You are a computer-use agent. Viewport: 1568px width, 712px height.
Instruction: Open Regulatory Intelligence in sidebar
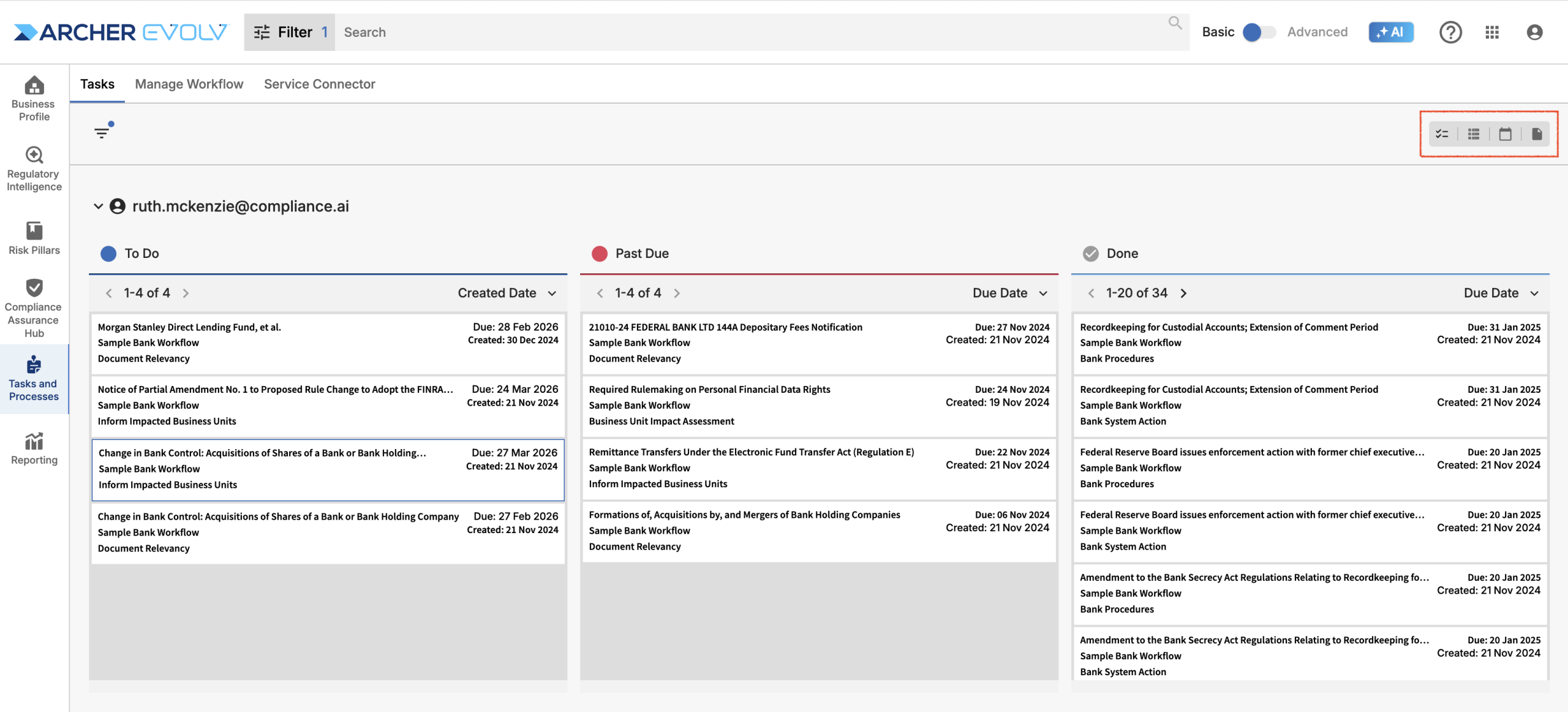(34, 169)
